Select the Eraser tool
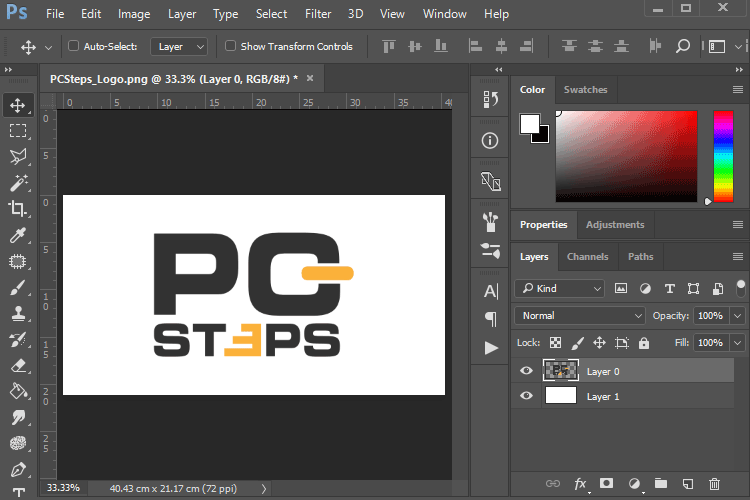The width and height of the screenshot is (750, 500). pyautogui.click(x=18, y=366)
